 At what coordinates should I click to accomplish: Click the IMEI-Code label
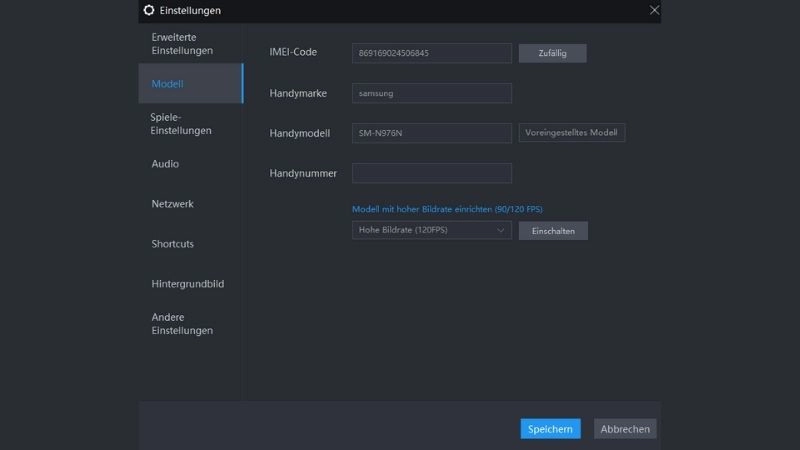(293, 52)
